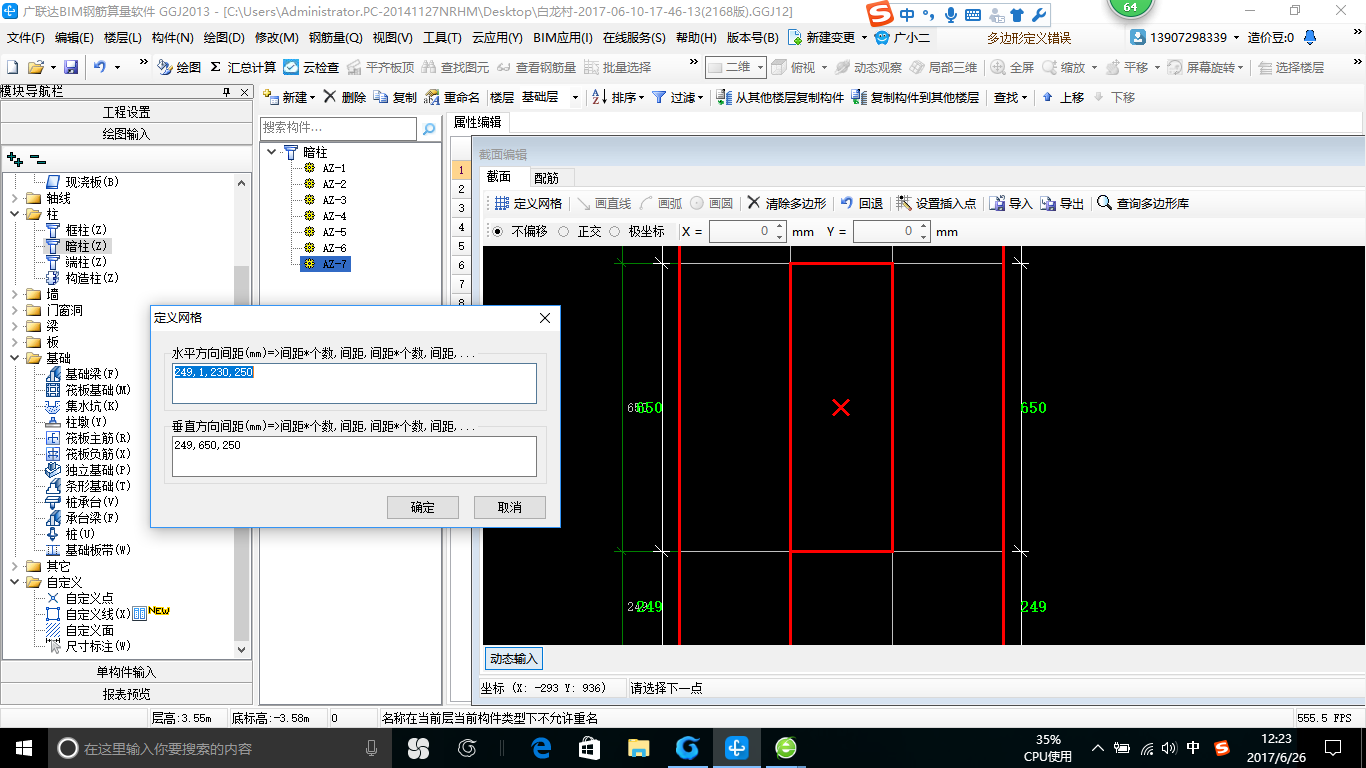Image resolution: width=1366 pixels, height=768 pixels.
Task: Collapse the 暗柱 component tree root
Action: (x=272, y=152)
